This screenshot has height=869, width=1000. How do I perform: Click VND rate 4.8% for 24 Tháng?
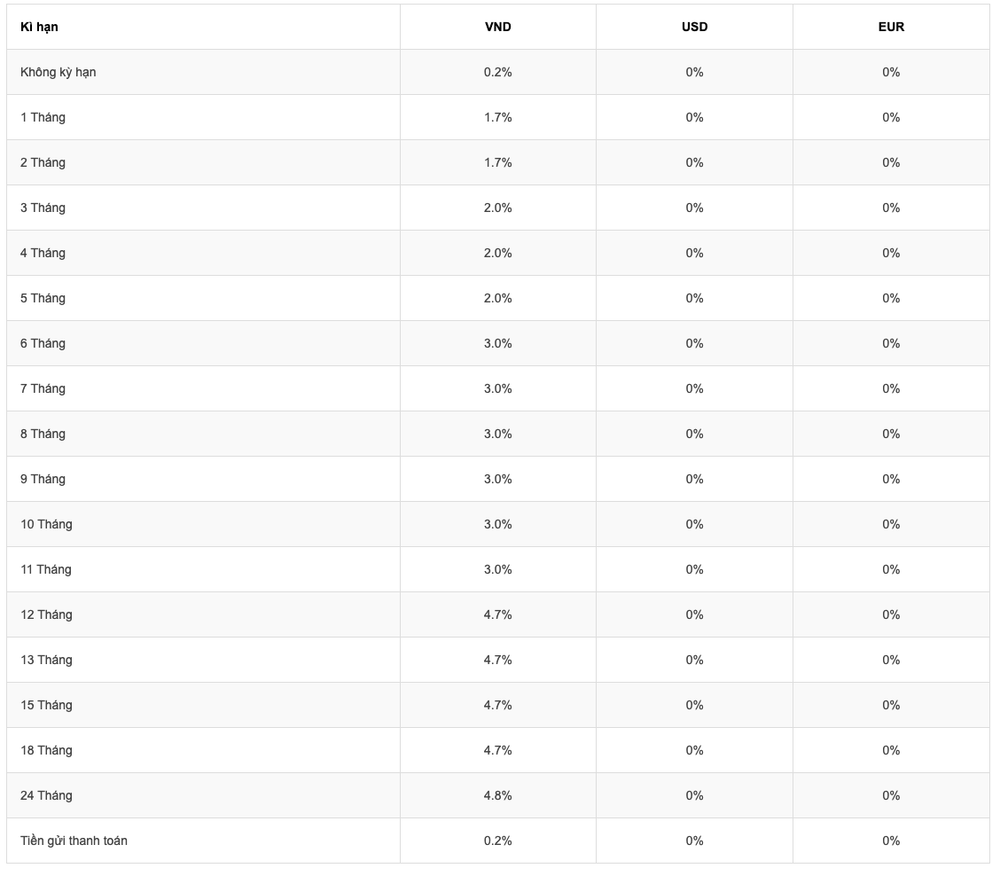point(498,795)
